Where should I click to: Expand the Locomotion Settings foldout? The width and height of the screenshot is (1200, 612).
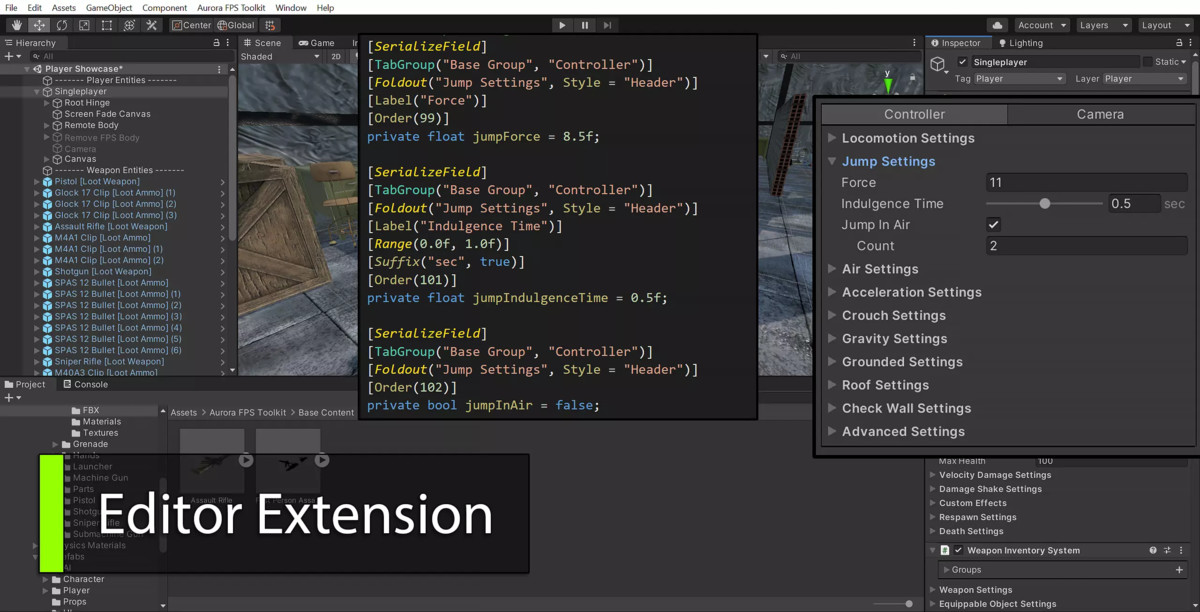click(x=907, y=138)
